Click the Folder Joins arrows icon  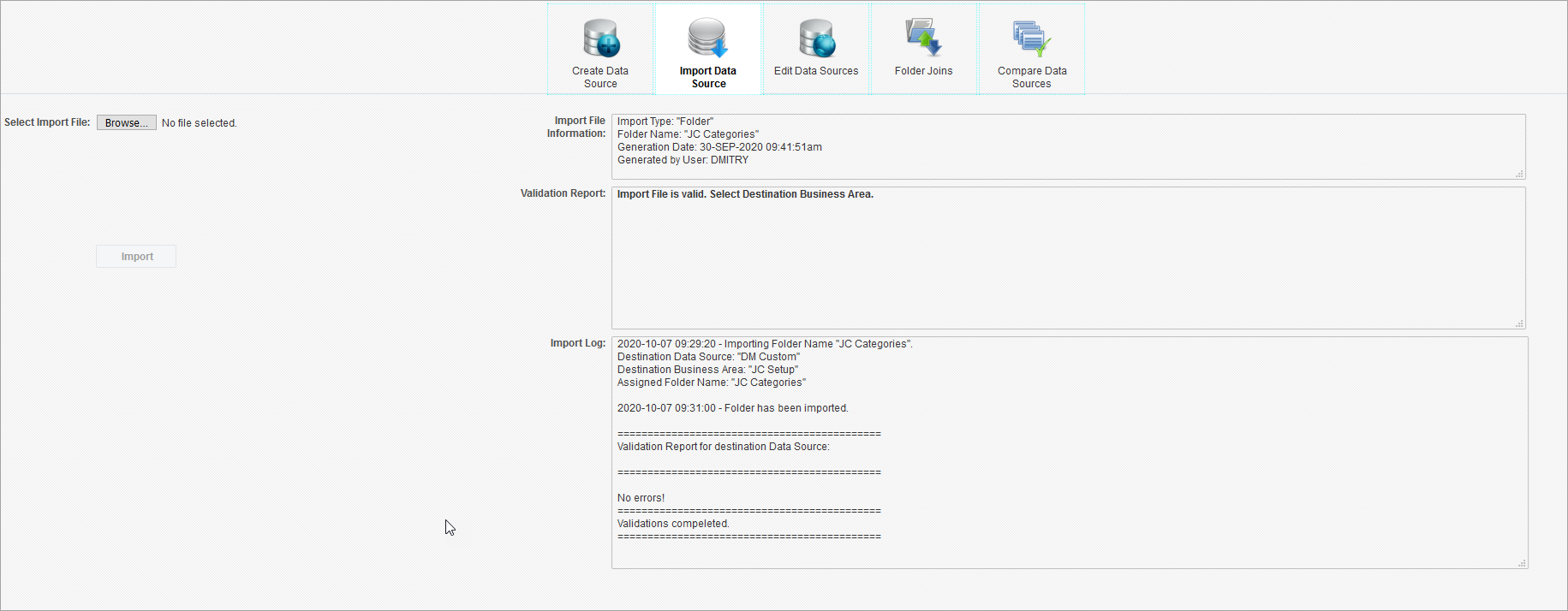tap(923, 39)
